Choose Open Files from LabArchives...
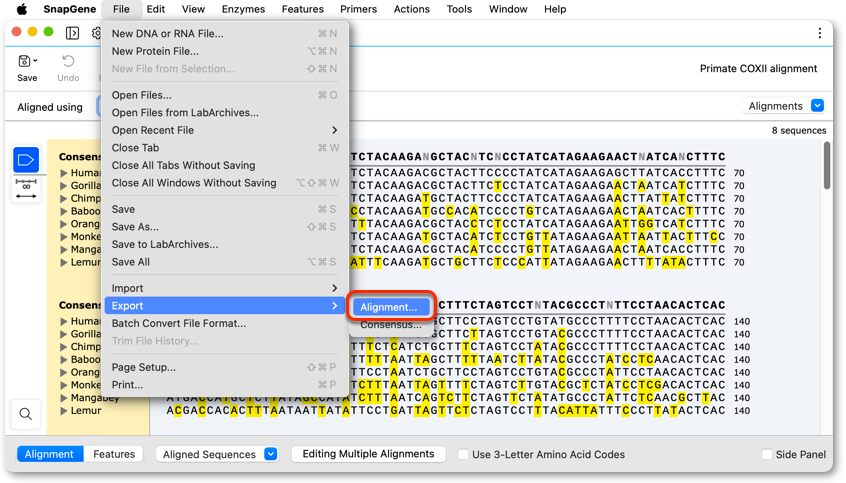846x483 pixels. (x=224, y=112)
